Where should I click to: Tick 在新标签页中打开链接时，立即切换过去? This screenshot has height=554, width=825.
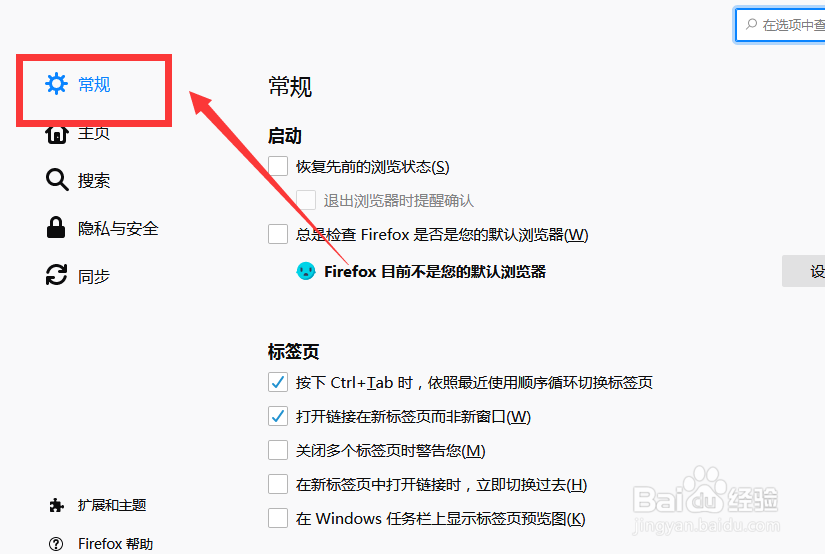(x=278, y=484)
